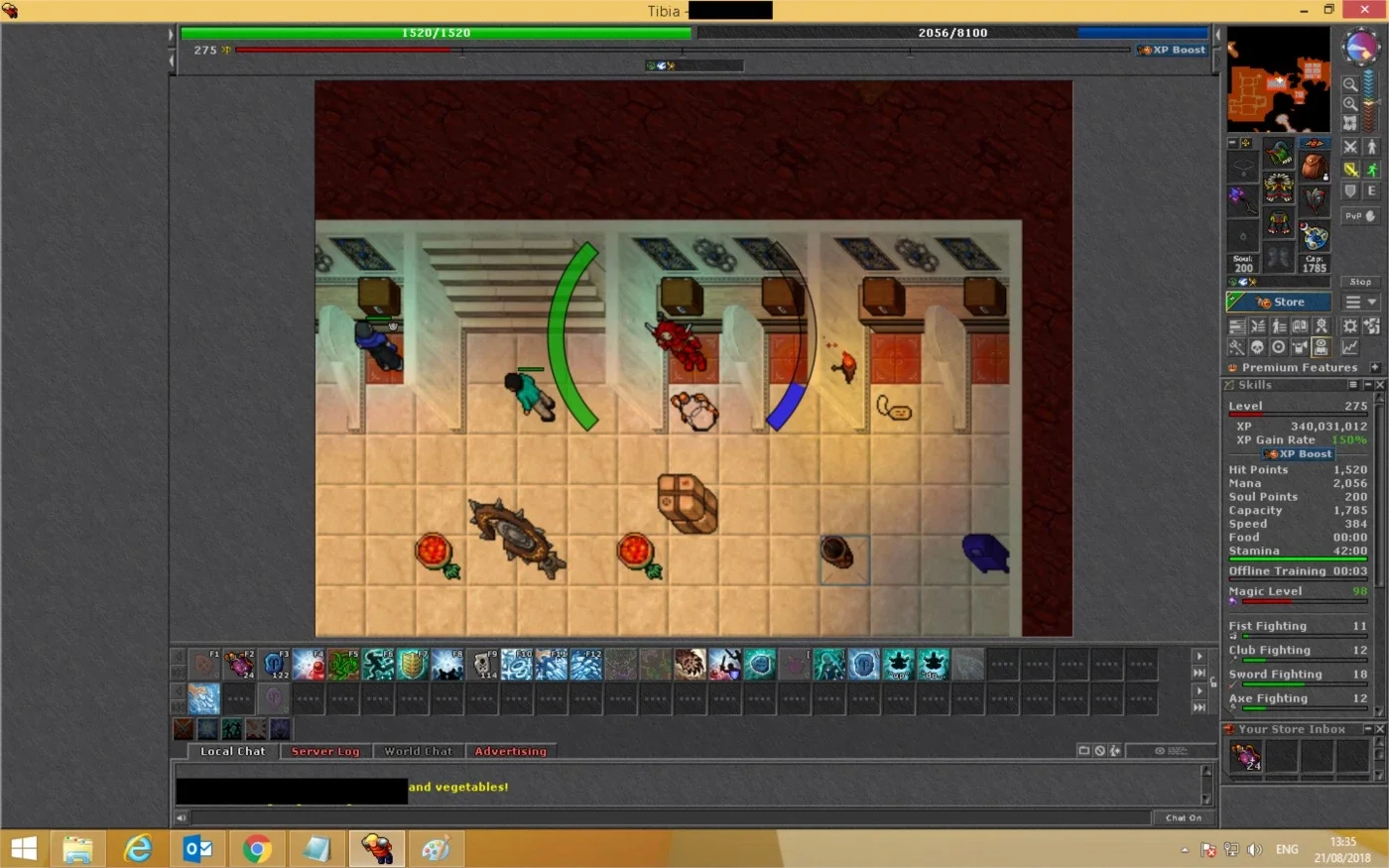Use F1 action bar slot
The height and width of the screenshot is (868, 1389).
[205, 664]
